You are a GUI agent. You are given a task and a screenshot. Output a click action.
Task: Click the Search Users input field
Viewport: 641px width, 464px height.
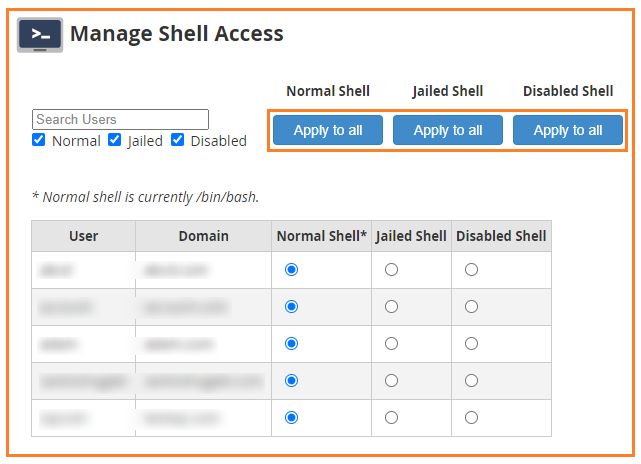120,119
